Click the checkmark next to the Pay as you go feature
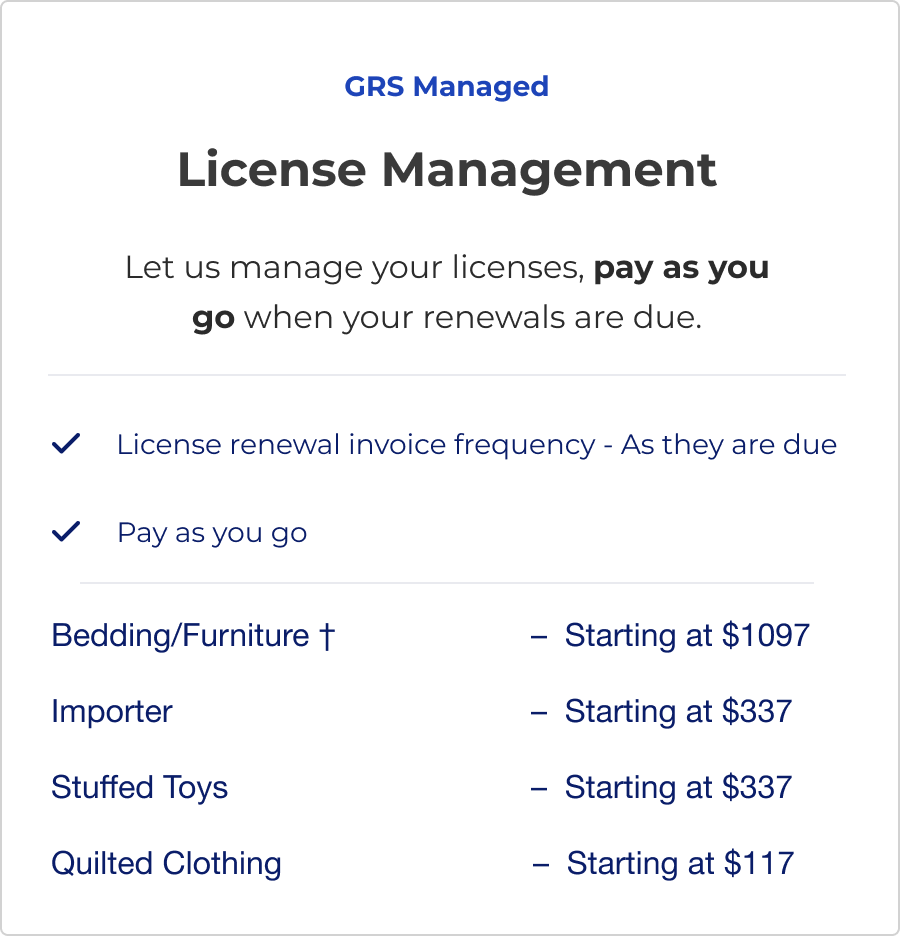 [x=65, y=532]
